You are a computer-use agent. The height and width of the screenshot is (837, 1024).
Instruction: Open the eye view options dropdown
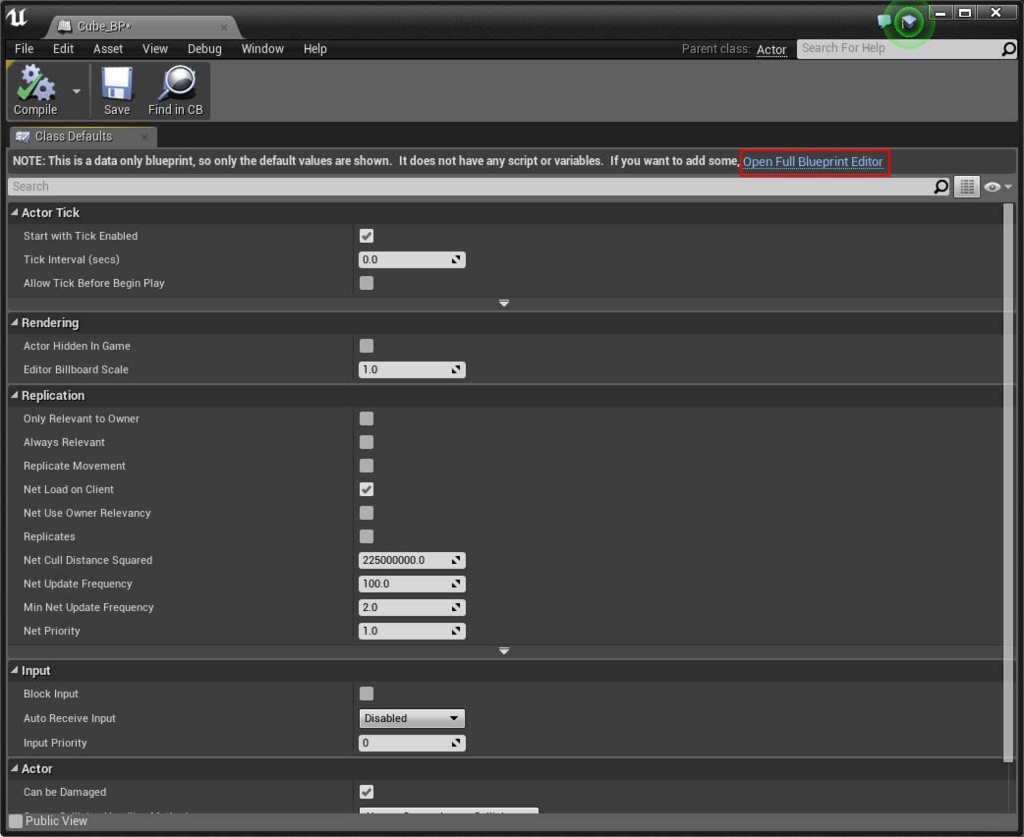point(998,187)
